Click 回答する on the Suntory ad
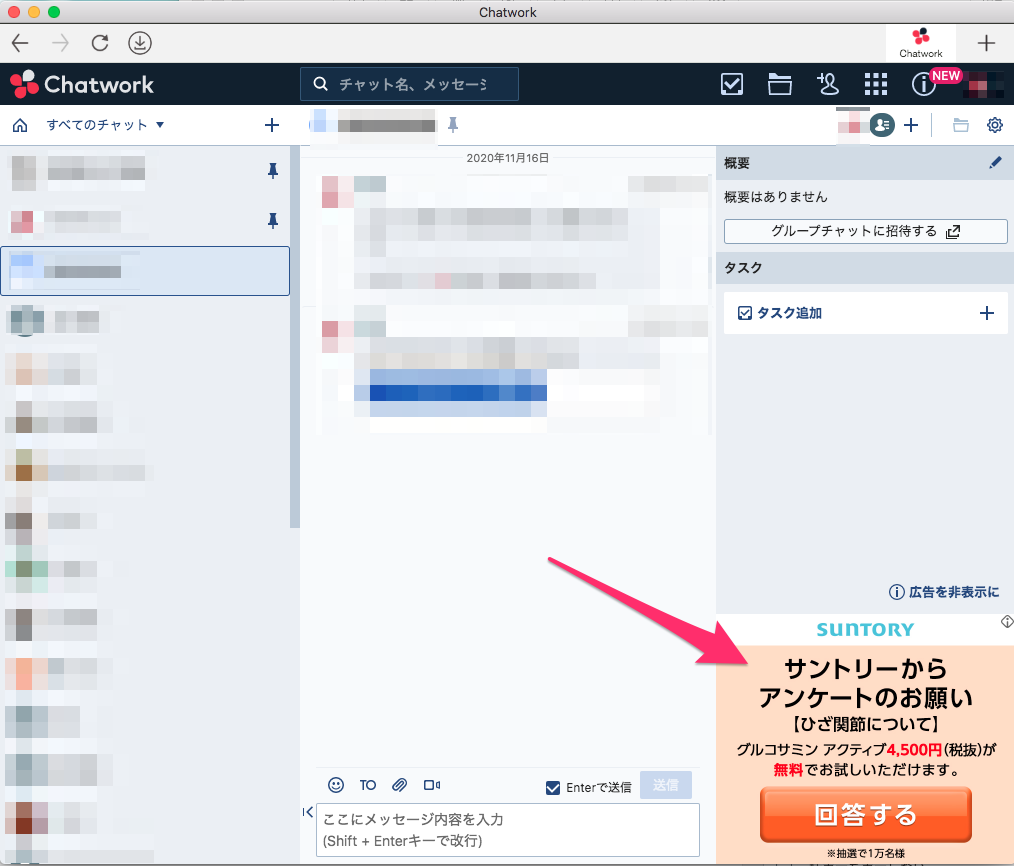 point(865,815)
